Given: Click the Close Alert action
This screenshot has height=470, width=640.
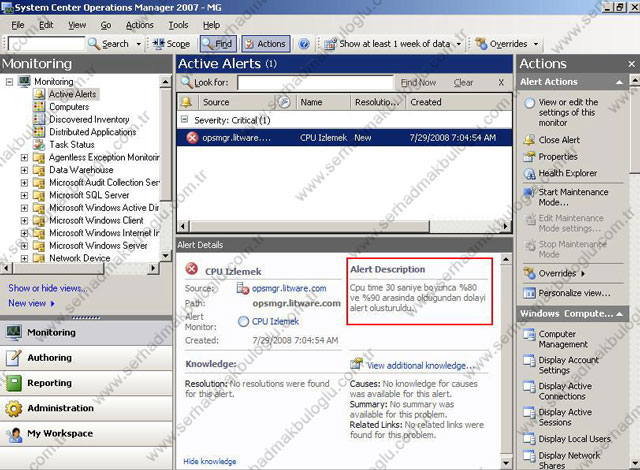Looking at the screenshot, I should (x=559, y=140).
